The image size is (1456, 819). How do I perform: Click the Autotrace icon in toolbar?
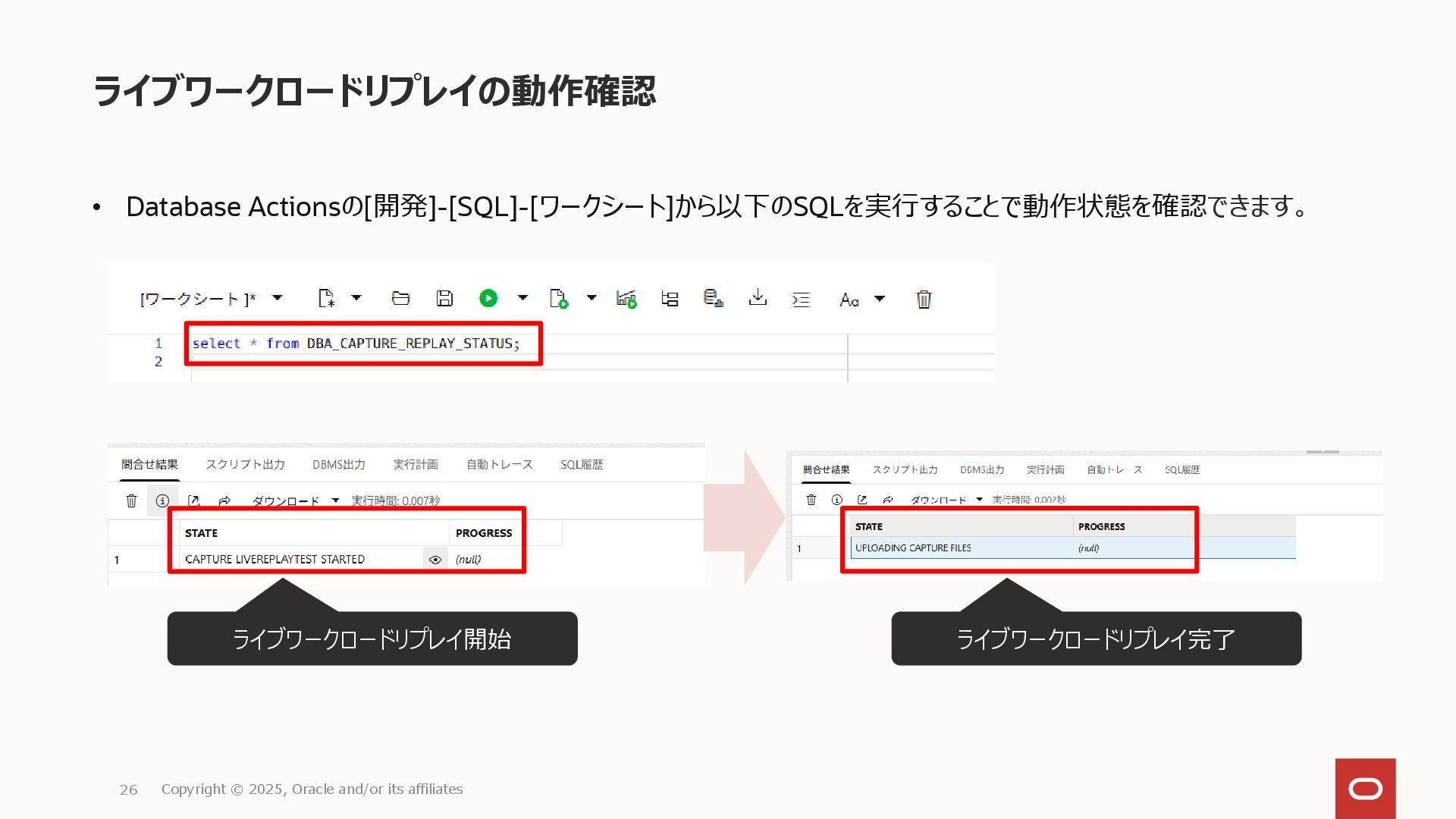point(626,299)
